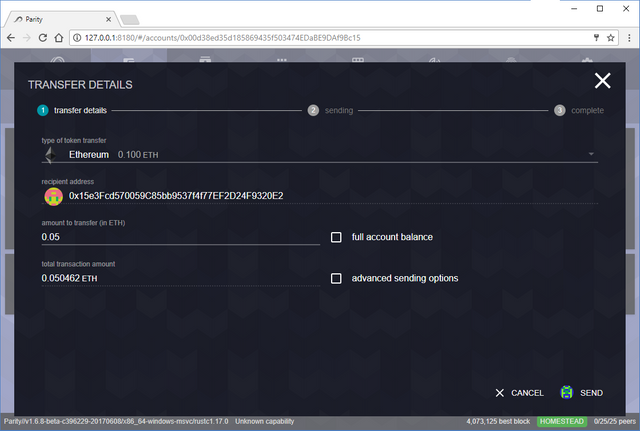The width and height of the screenshot is (640, 431).
Task: Click the Parity version string in status bar
Action: (116, 421)
